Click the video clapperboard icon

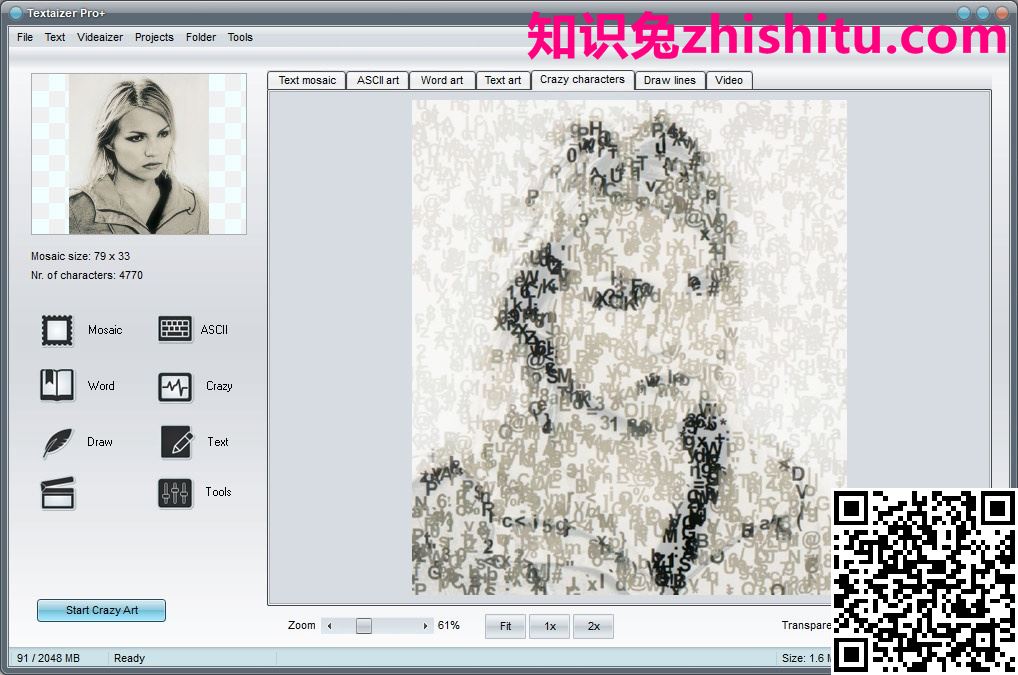[58, 493]
